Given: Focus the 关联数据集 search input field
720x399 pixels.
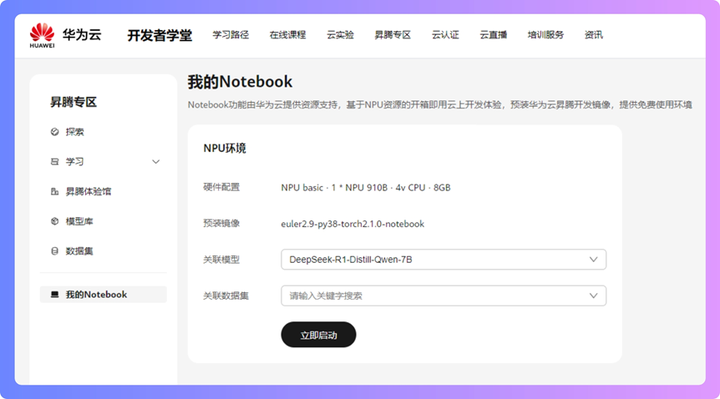Looking at the screenshot, I should [444, 296].
